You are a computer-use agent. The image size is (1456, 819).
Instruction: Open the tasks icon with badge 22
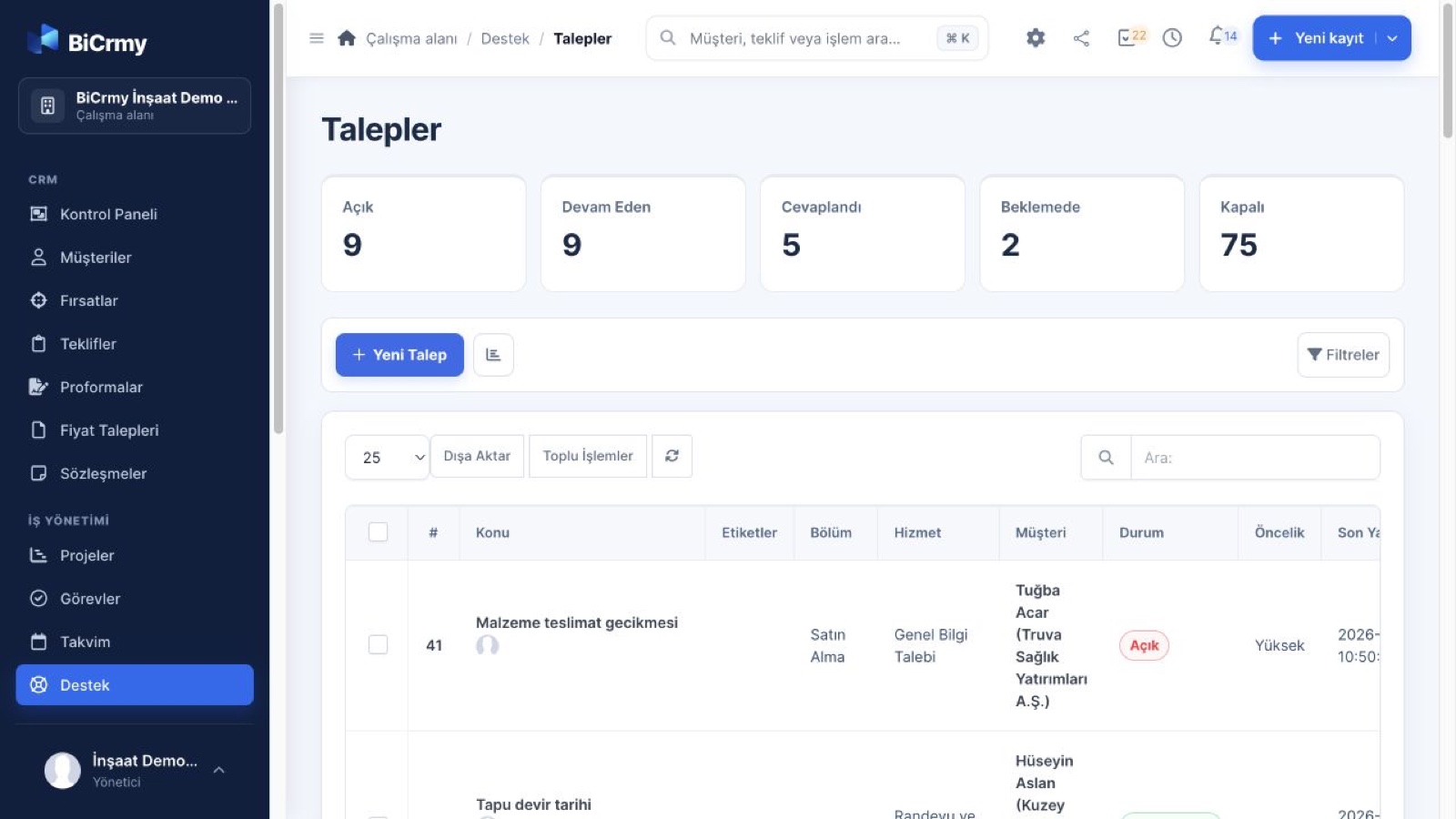pos(1131,37)
